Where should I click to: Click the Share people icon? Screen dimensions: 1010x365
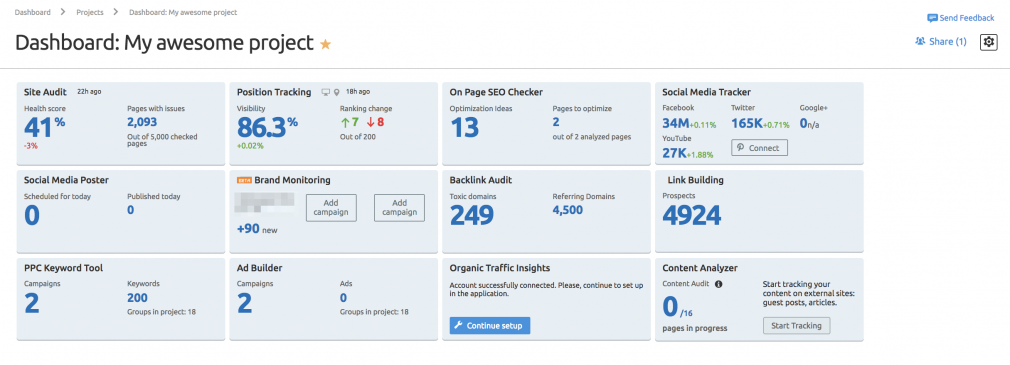[920, 41]
